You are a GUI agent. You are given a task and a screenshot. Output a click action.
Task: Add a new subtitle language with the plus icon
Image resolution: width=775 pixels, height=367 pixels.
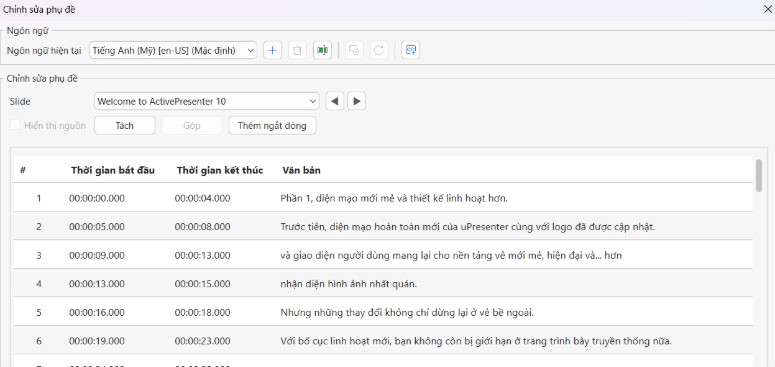[272, 50]
